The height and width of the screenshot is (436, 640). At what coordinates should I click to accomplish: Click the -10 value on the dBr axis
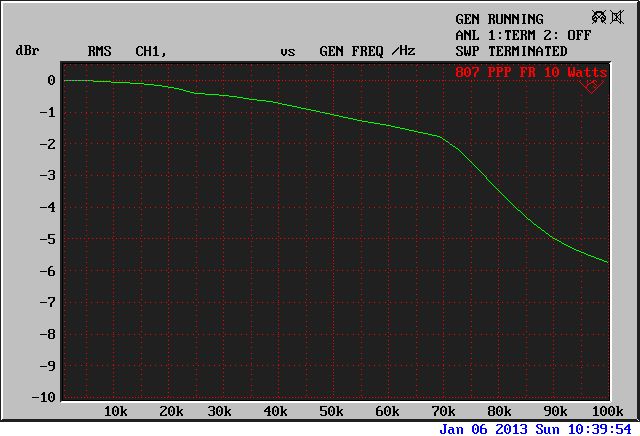(43, 397)
